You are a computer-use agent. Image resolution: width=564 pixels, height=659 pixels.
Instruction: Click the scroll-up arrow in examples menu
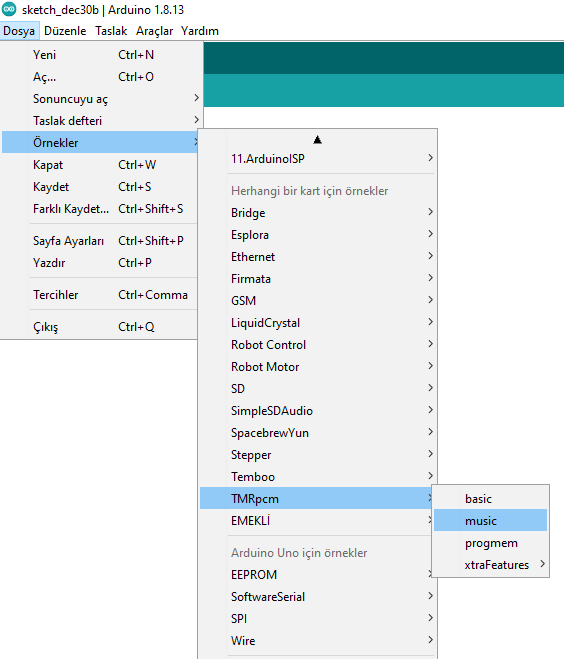point(317,140)
